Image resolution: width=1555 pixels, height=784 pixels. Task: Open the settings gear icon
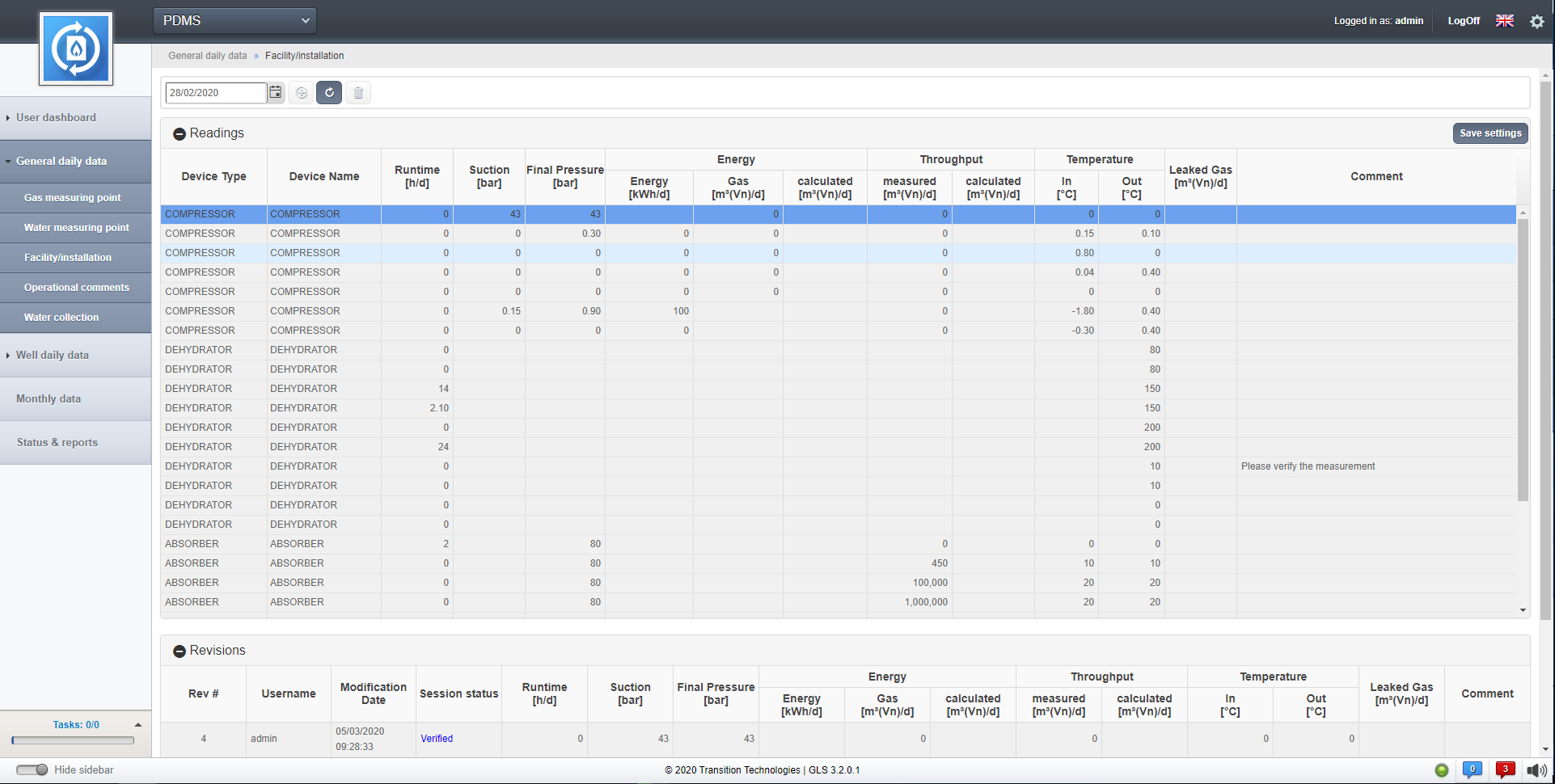[x=1536, y=21]
